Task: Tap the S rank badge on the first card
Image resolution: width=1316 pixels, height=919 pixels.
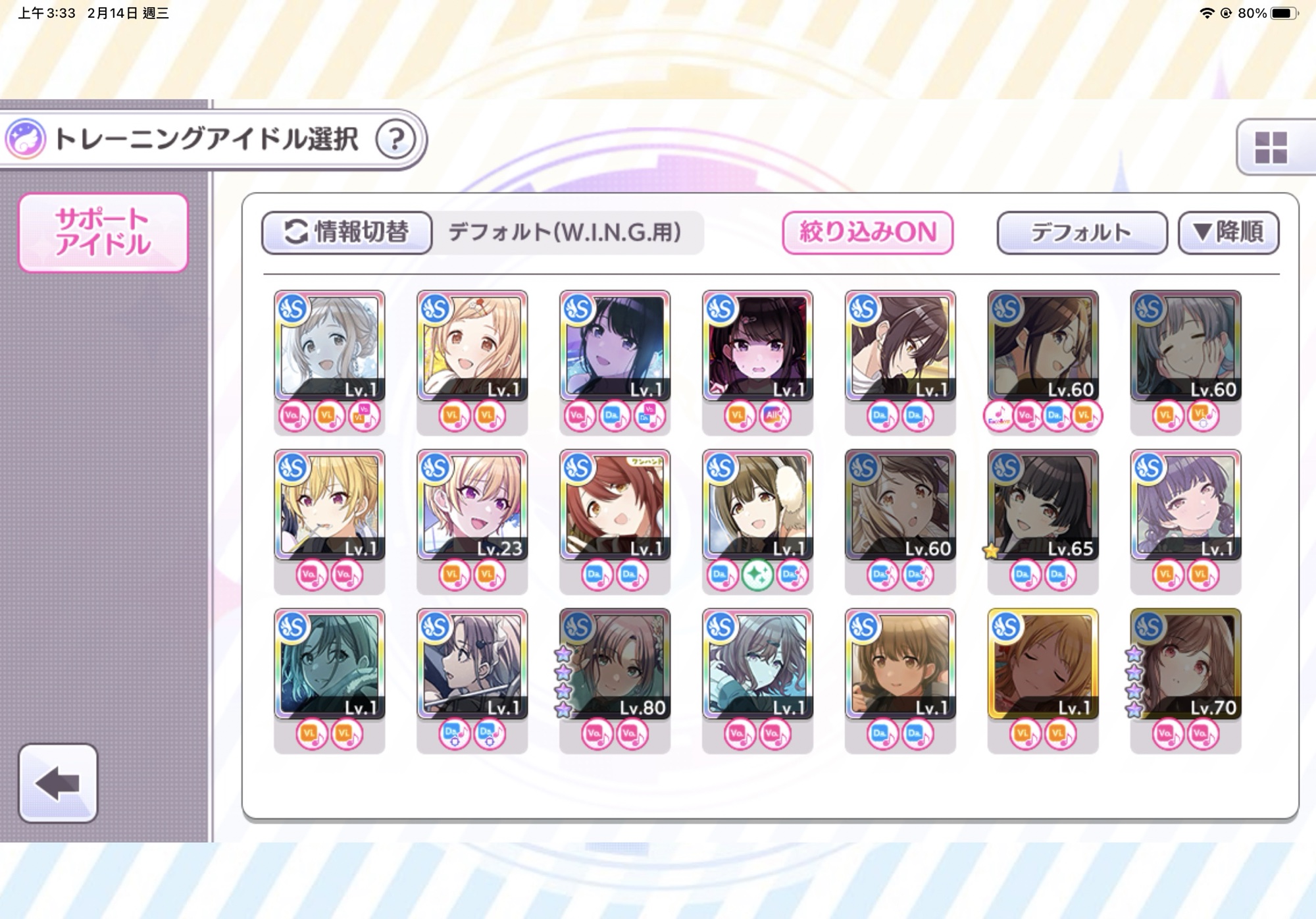Action: tap(293, 308)
